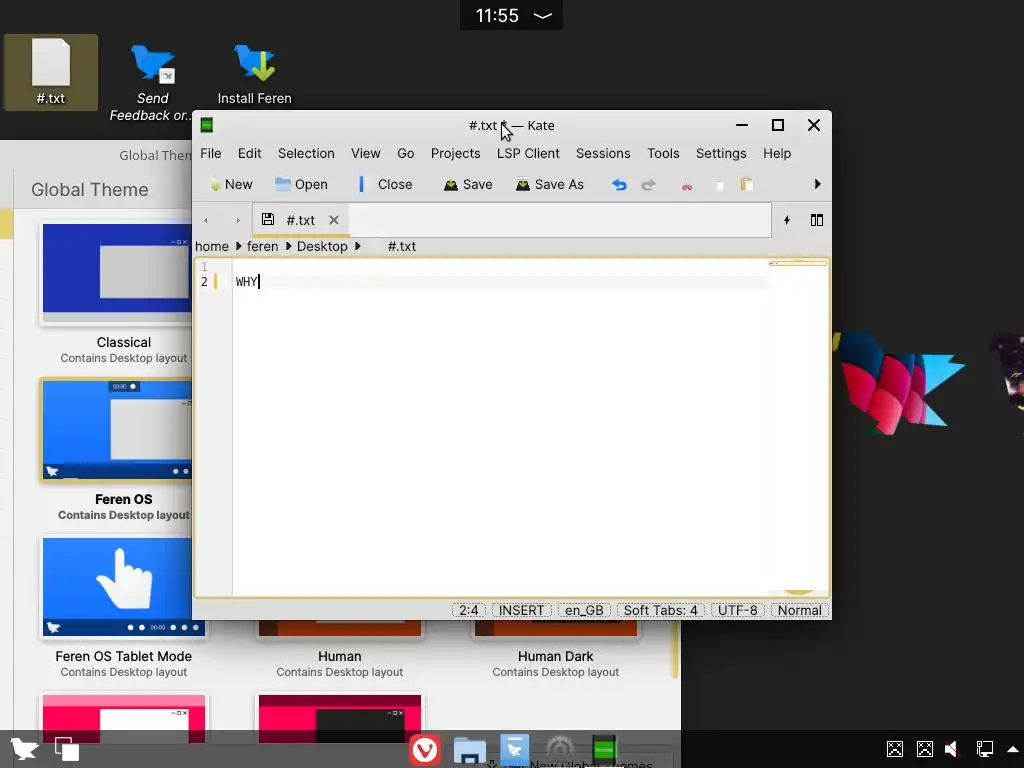Click the New document toolbar button
Image resolution: width=1024 pixels, height=768 pixels.
[231, 185]
